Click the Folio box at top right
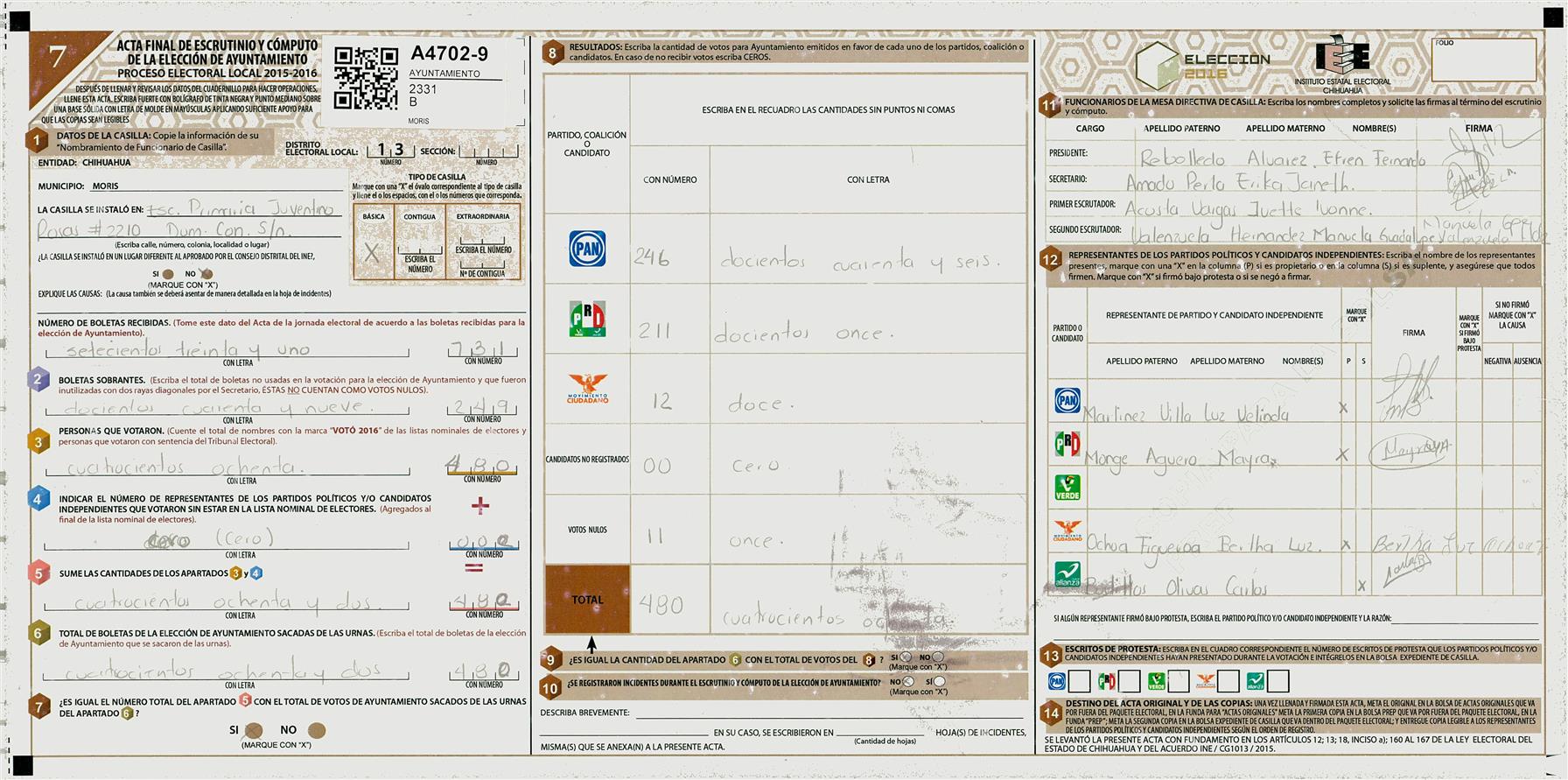 [1484, 61]
